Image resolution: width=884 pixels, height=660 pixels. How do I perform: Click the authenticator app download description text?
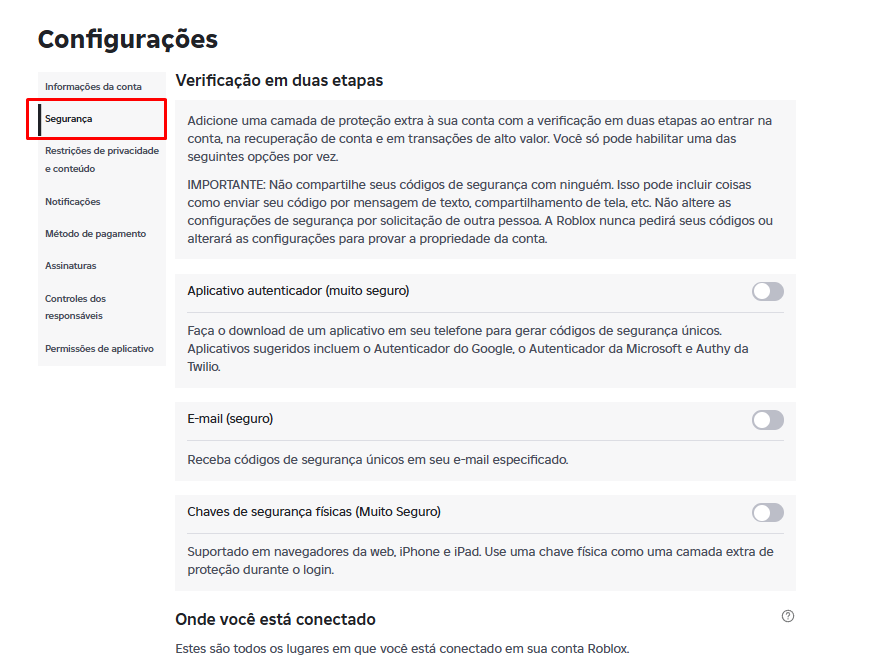click(468, 348)
